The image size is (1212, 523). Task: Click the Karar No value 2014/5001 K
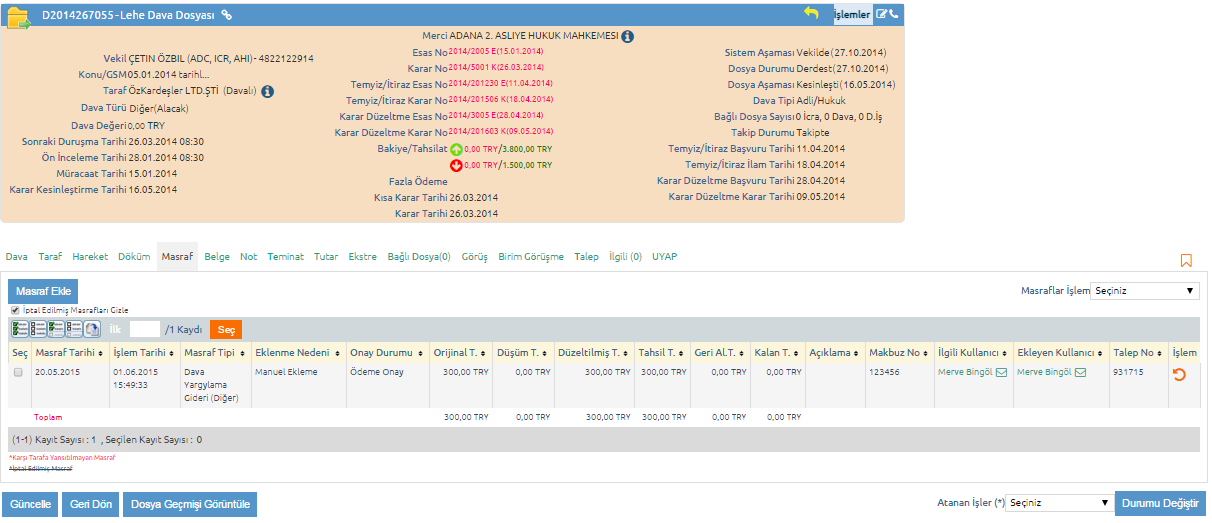coord(495,67)
